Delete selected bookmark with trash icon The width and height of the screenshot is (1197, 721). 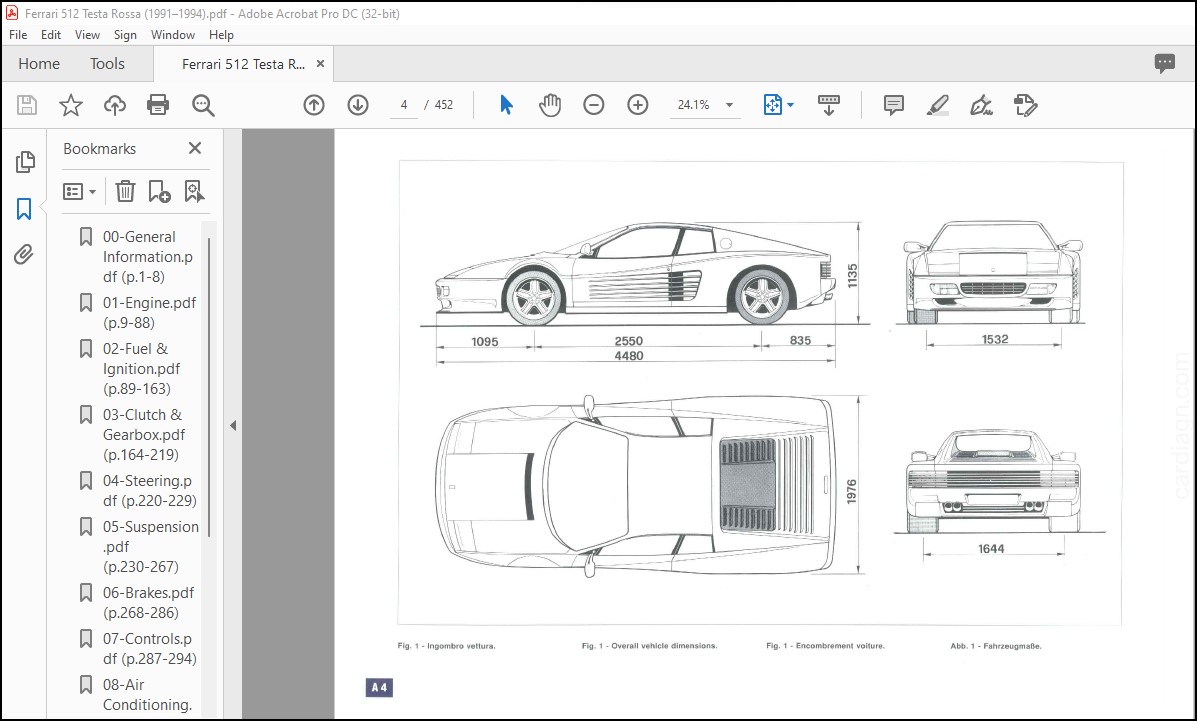pyautogui.click(x=125, y=191)
